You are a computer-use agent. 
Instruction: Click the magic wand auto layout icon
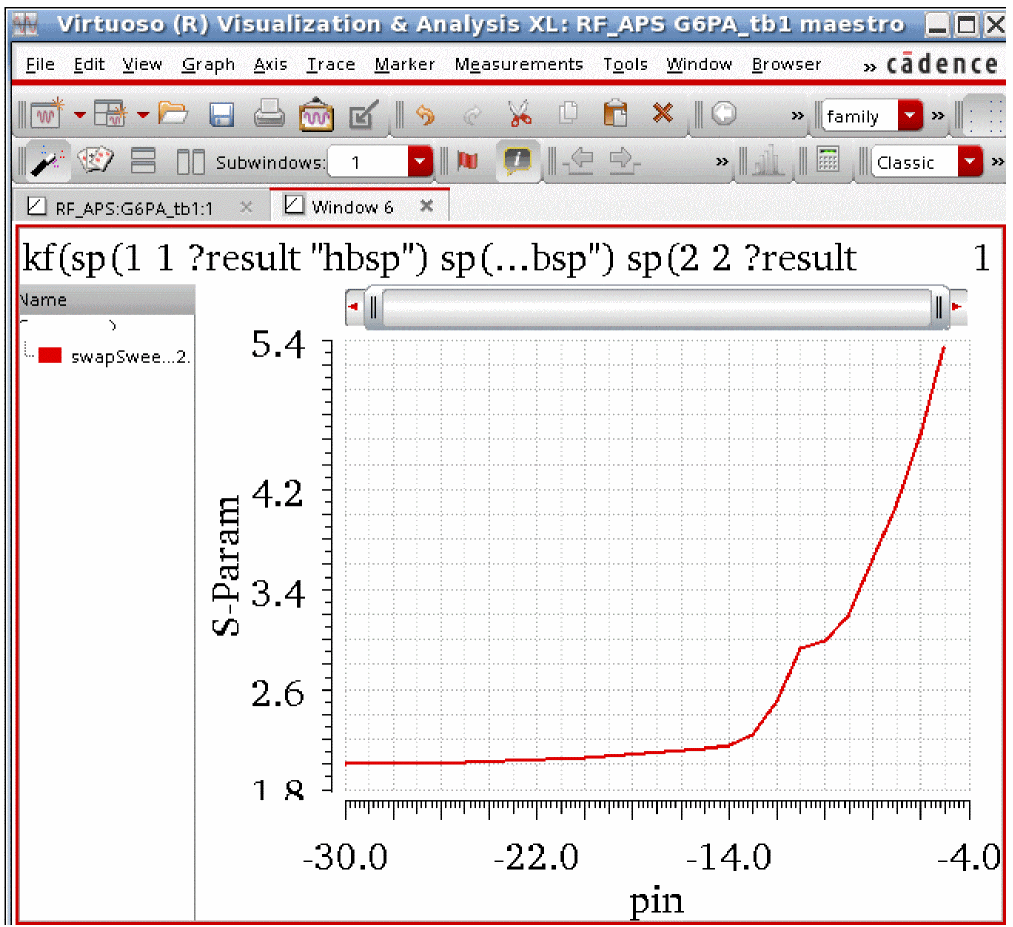(48, 161)
